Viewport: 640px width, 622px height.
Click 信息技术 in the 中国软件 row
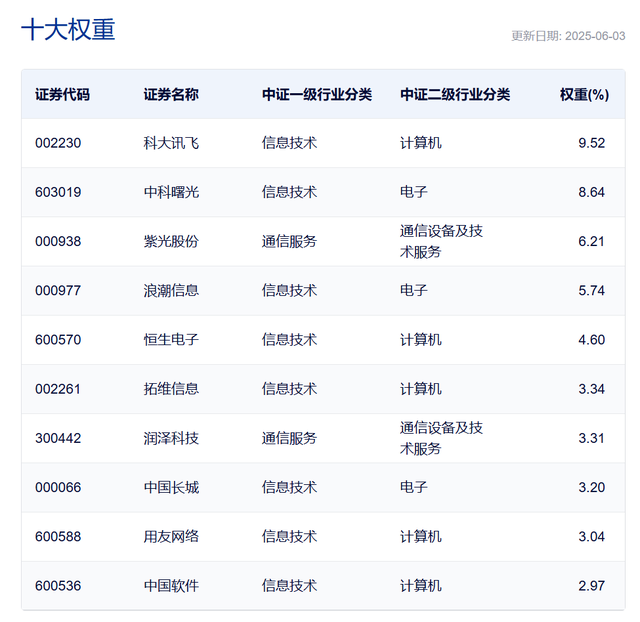point(289,586)
